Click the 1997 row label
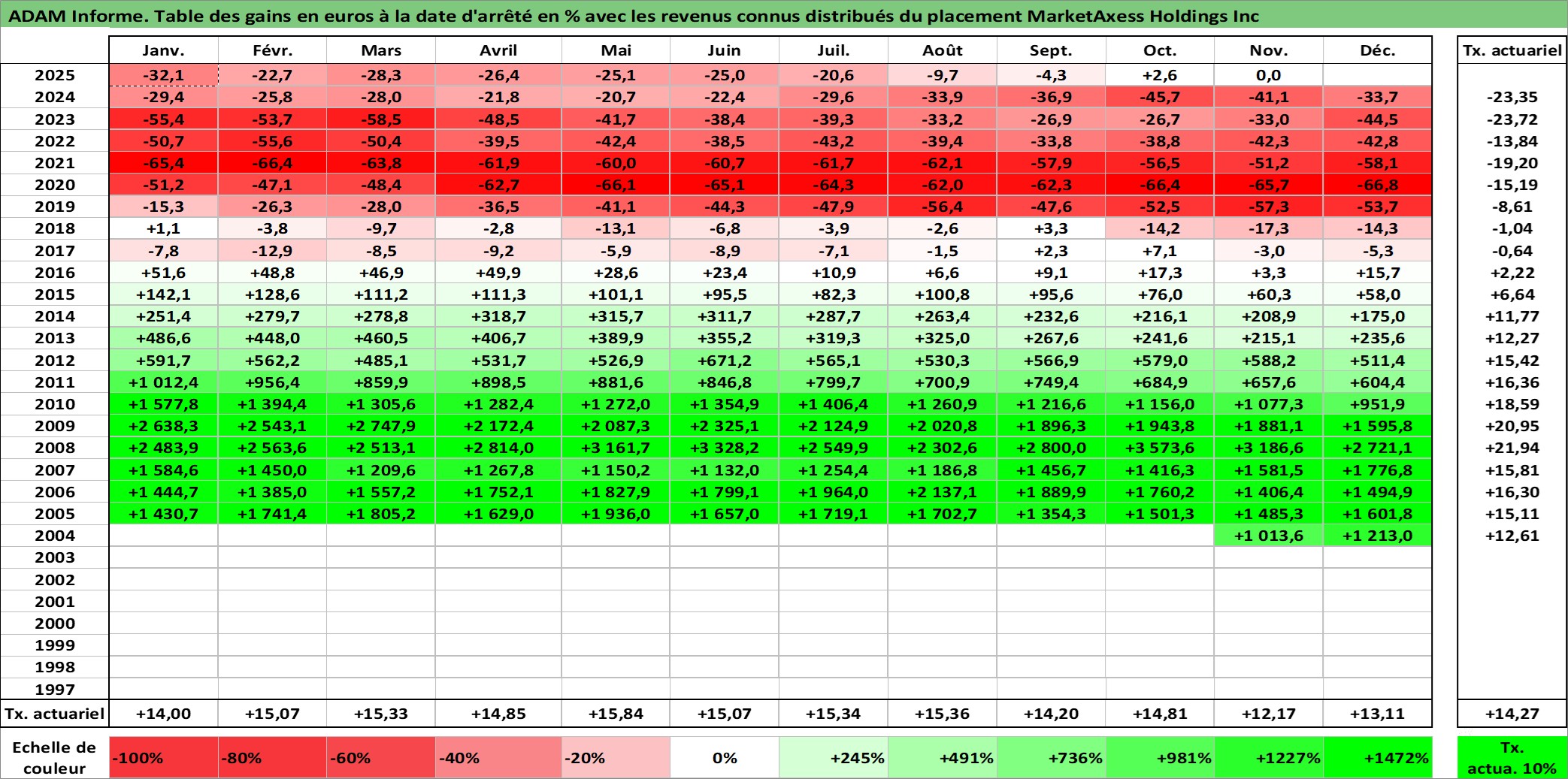 coord(55,689)
